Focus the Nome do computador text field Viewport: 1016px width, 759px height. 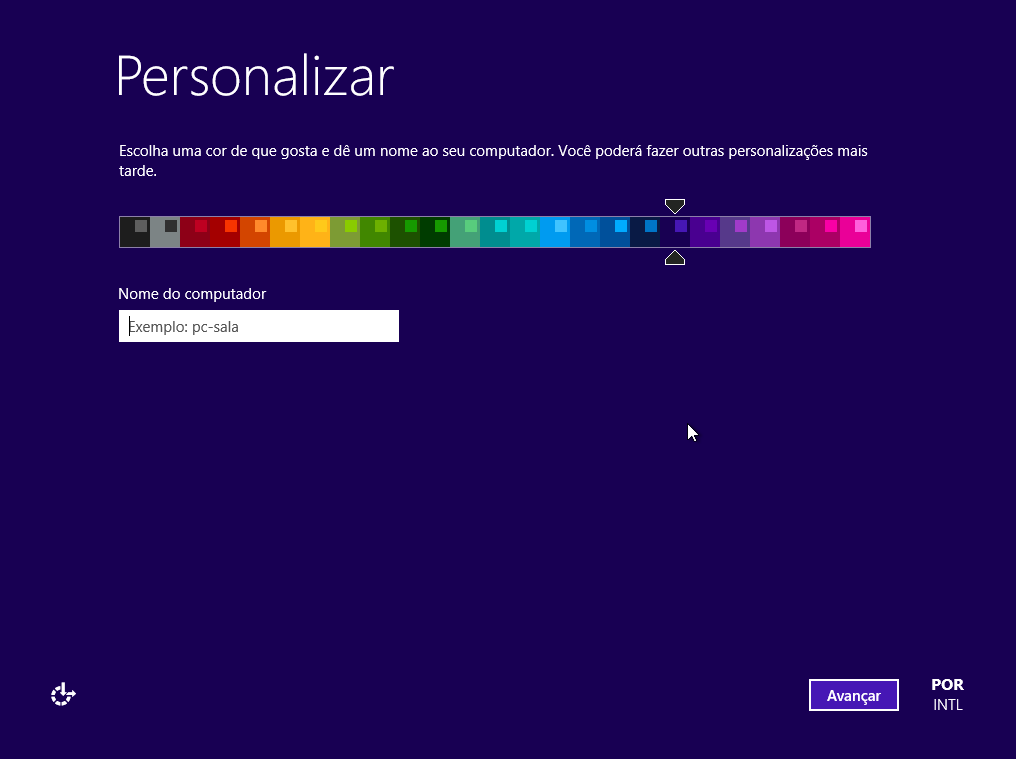[x=258, y=326]
